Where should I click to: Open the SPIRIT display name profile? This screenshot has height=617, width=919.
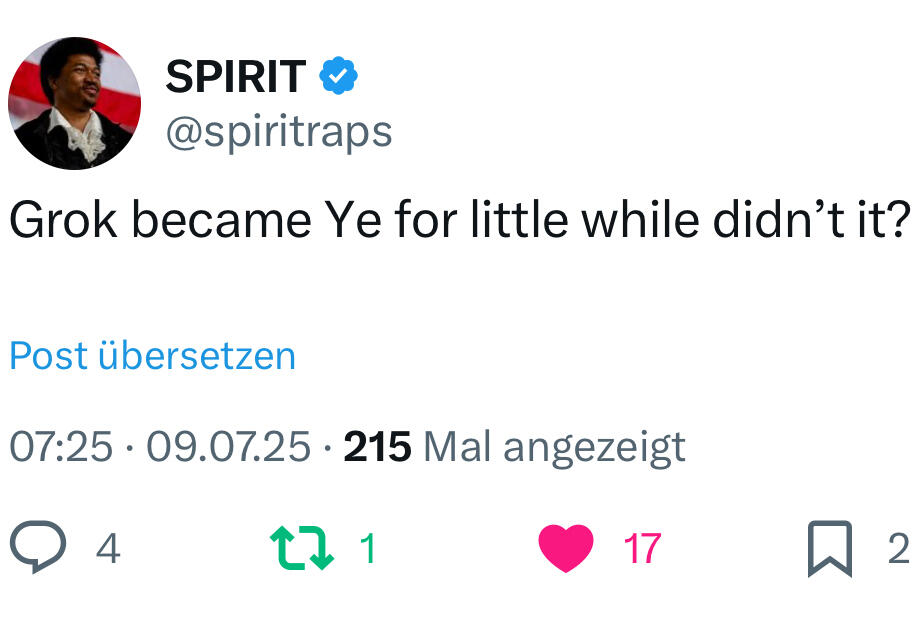click(235, 77)
